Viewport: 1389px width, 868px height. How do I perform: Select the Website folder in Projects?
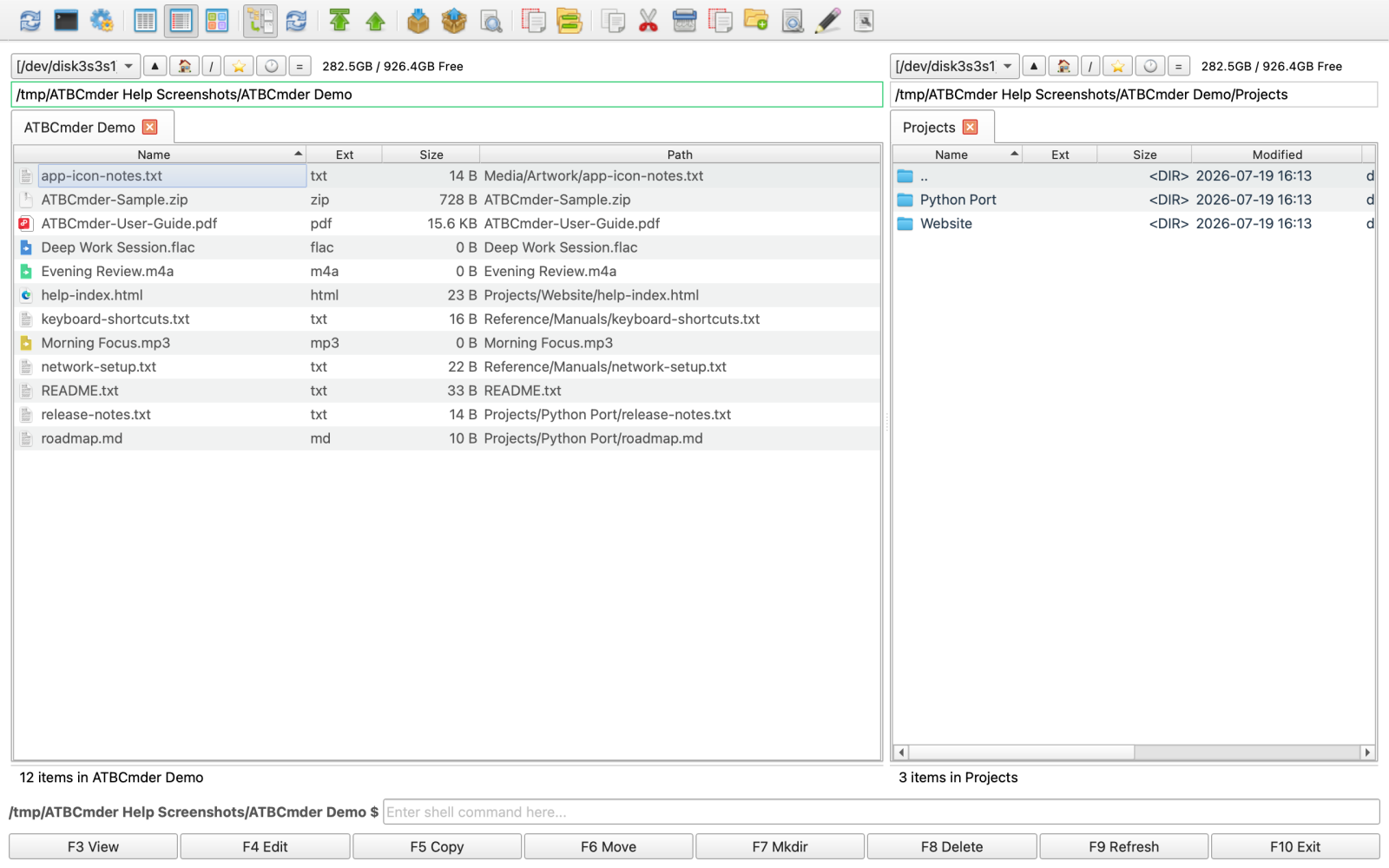coord(1134,223)
